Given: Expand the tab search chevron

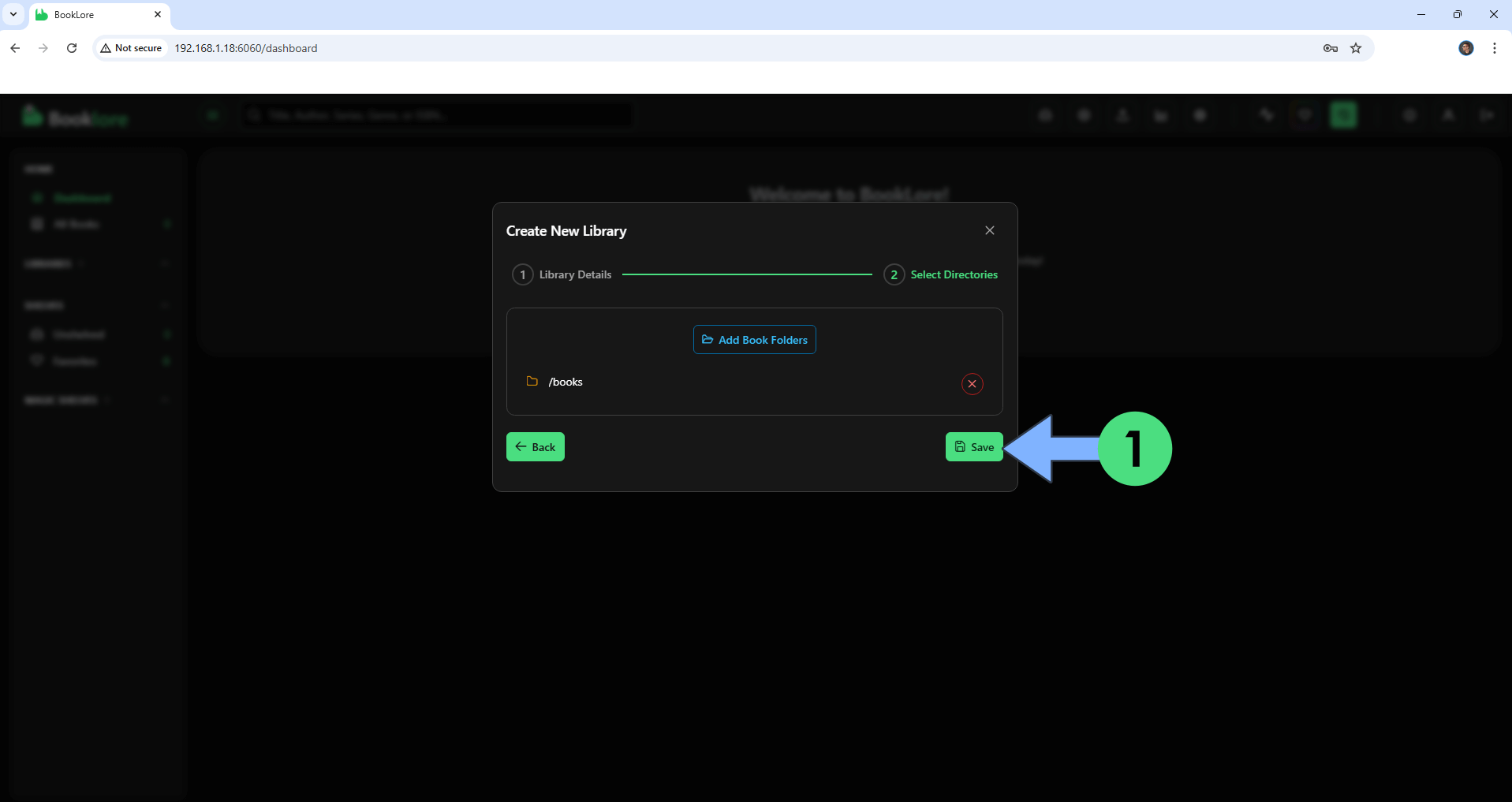Looking at the screenshot, I should (13, 14).
